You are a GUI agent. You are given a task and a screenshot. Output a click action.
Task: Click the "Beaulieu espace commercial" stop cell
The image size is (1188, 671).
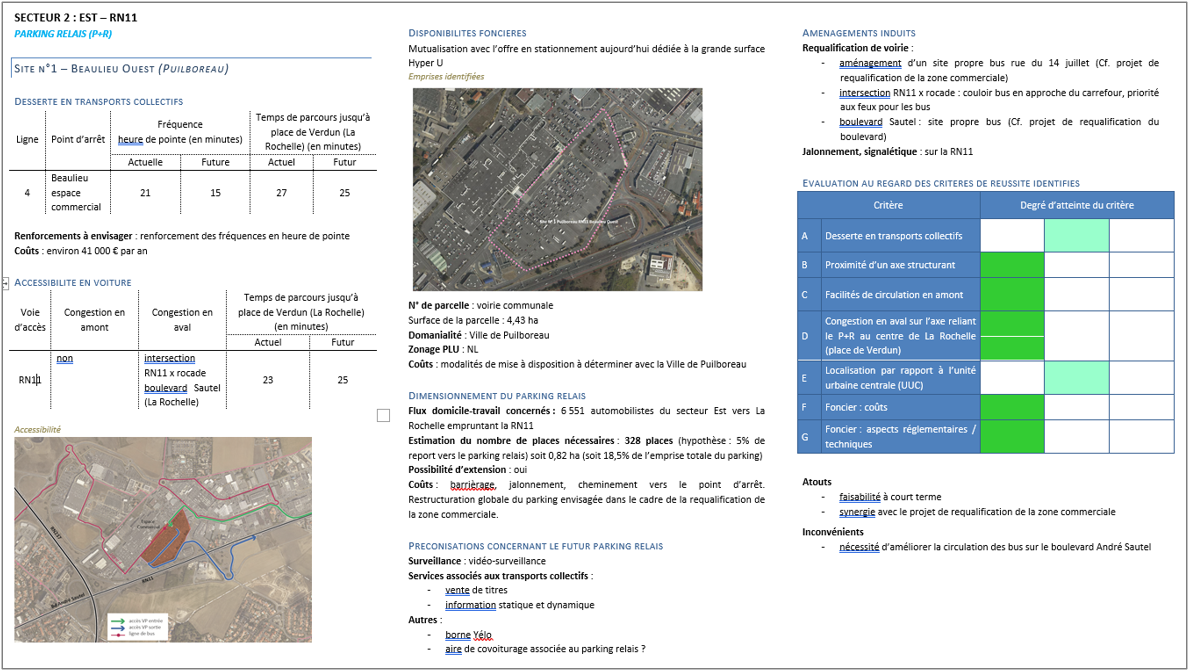tap(77, 192)
